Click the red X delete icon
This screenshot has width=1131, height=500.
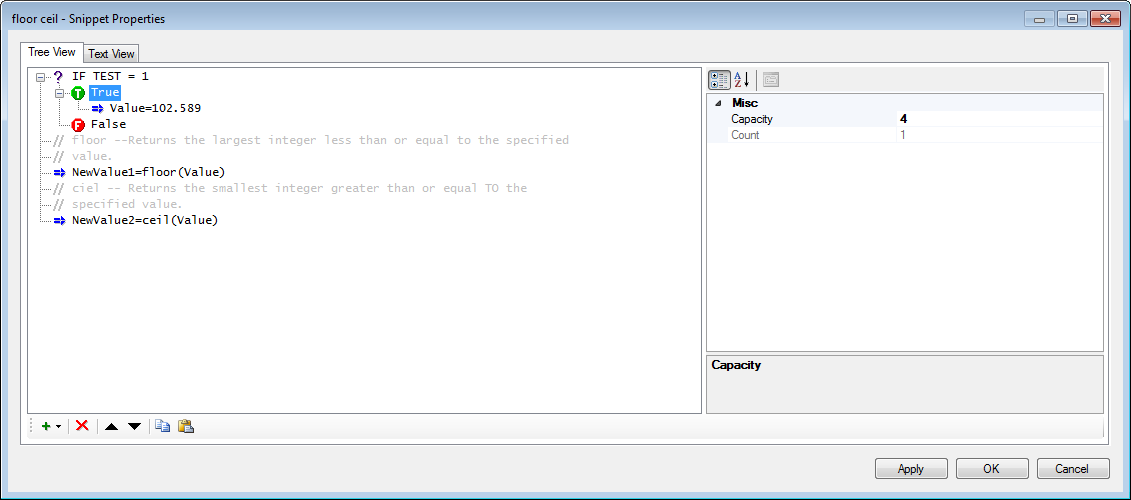click(82, 426)
